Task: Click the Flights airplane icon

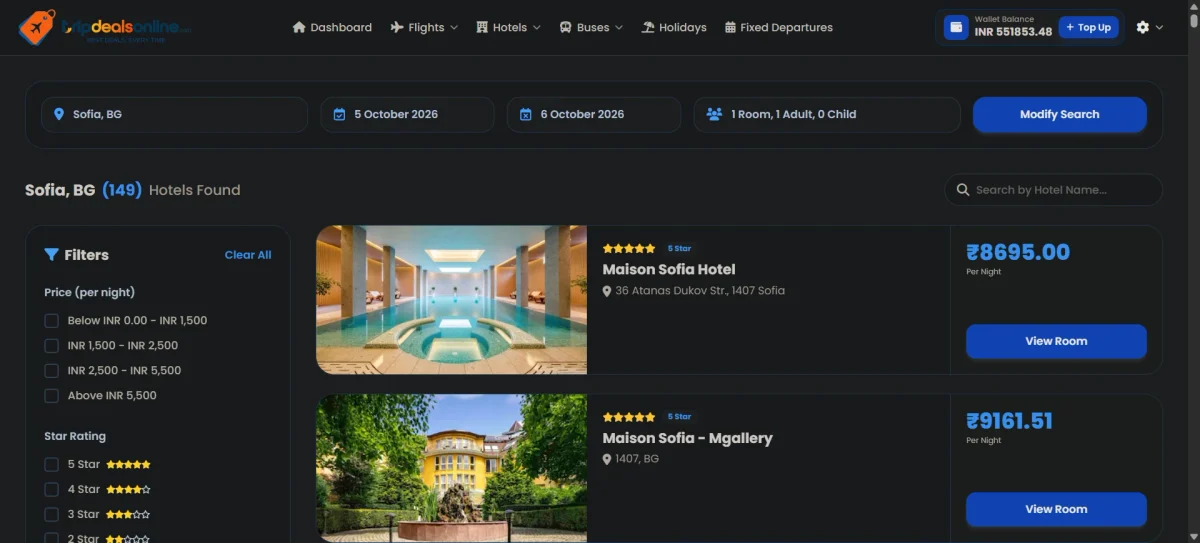Action: point(397,27)
